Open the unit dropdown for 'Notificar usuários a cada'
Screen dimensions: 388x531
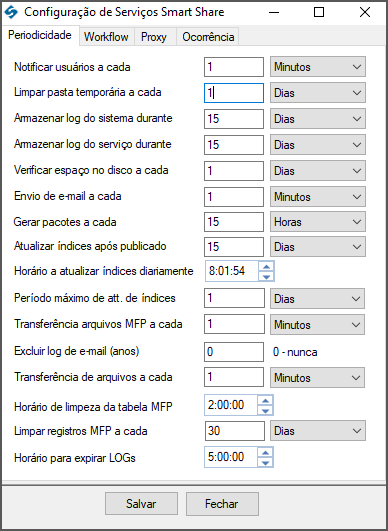tap(318, 67)
